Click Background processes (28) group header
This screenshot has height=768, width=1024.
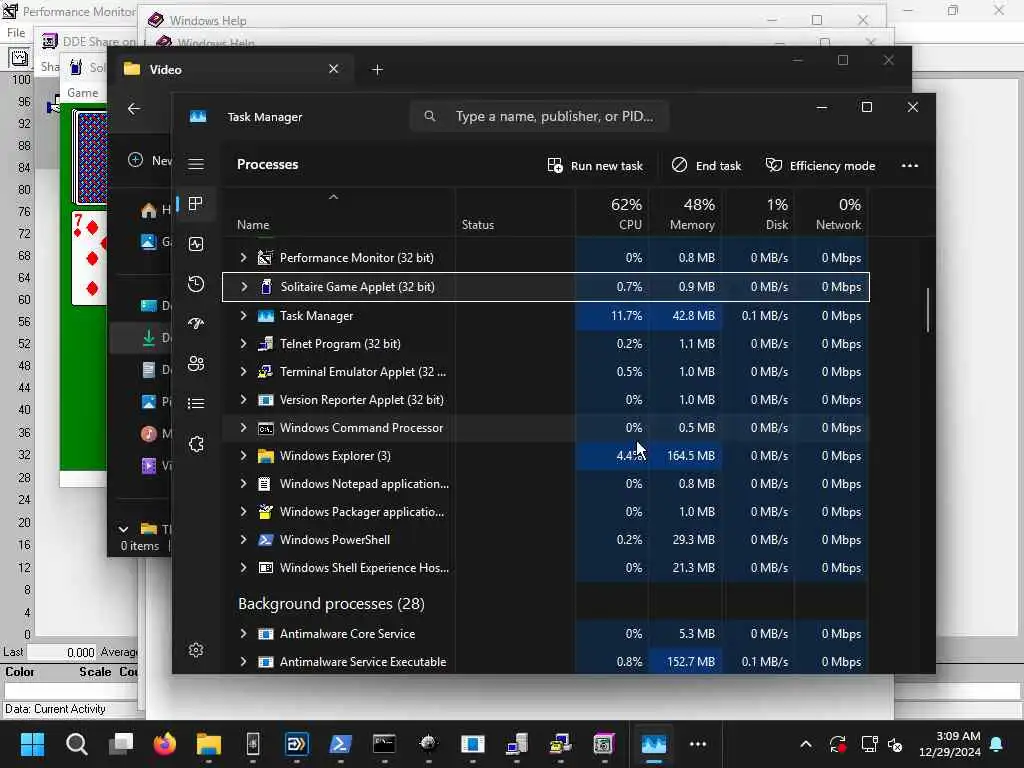[x=331, y=604]
